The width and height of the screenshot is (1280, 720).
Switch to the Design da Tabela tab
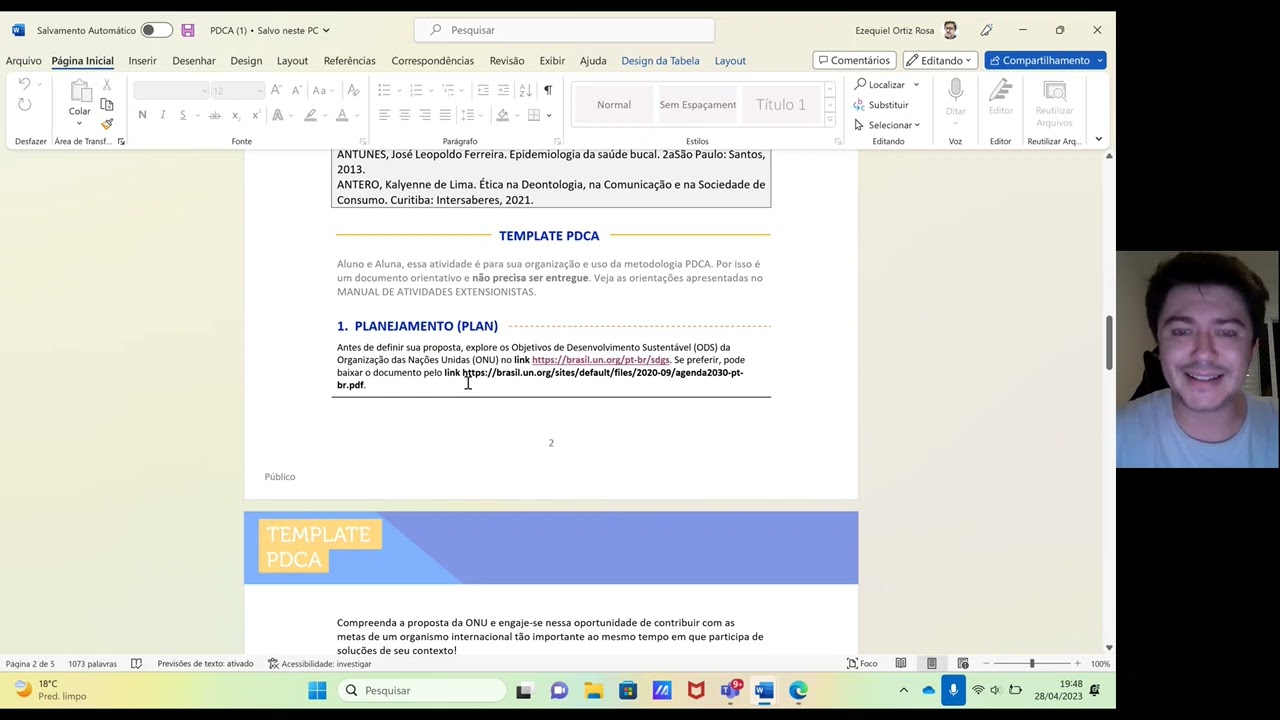pyautogui.click(x=660, y=61)
